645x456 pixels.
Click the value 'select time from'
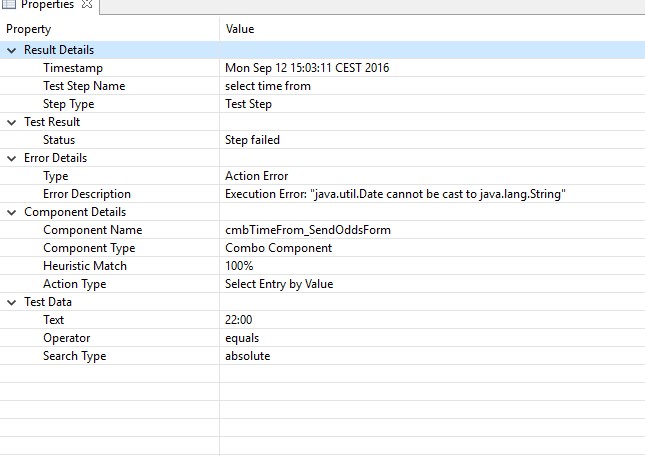(x=268, y=86)
